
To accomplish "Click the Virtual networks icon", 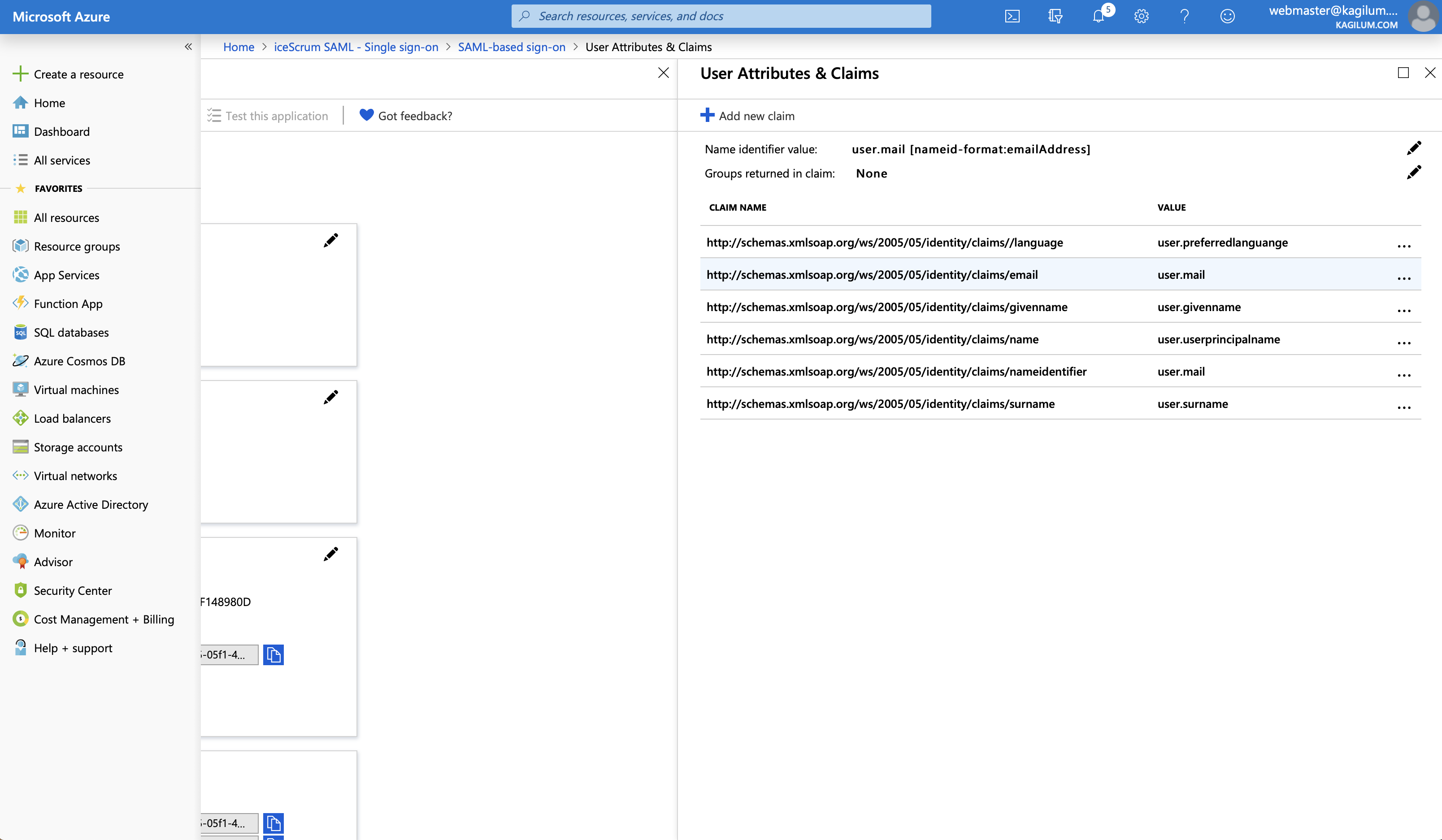I will coord(21,476).
